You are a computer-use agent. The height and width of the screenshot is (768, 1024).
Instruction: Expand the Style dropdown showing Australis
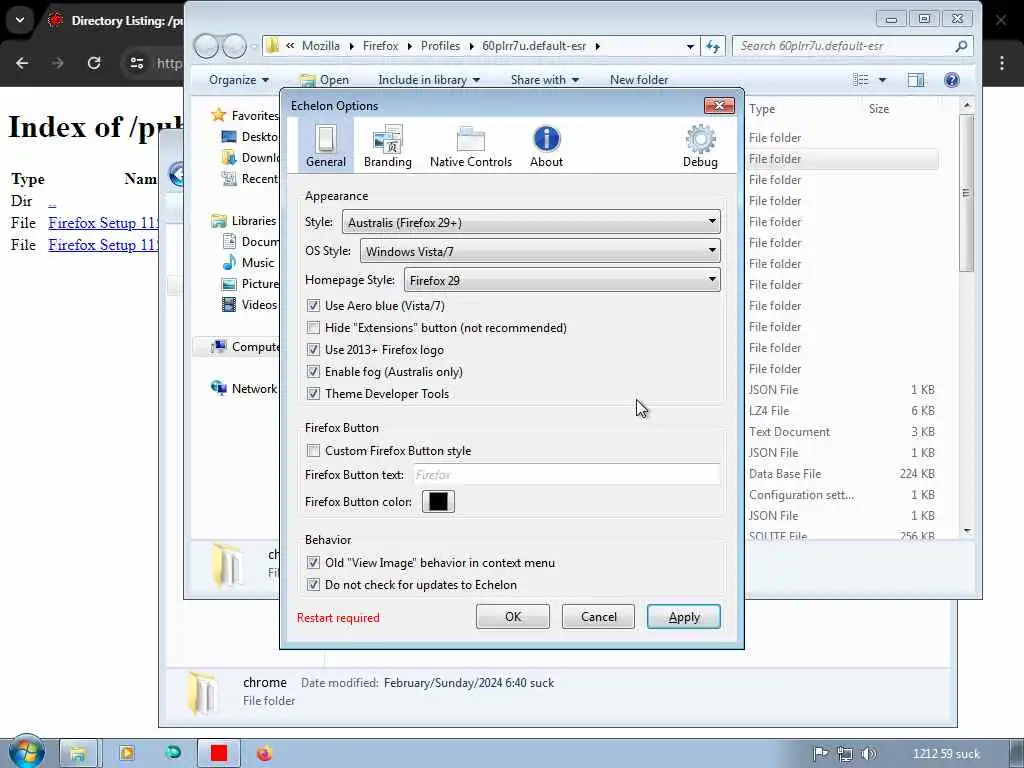click(531, 222)
